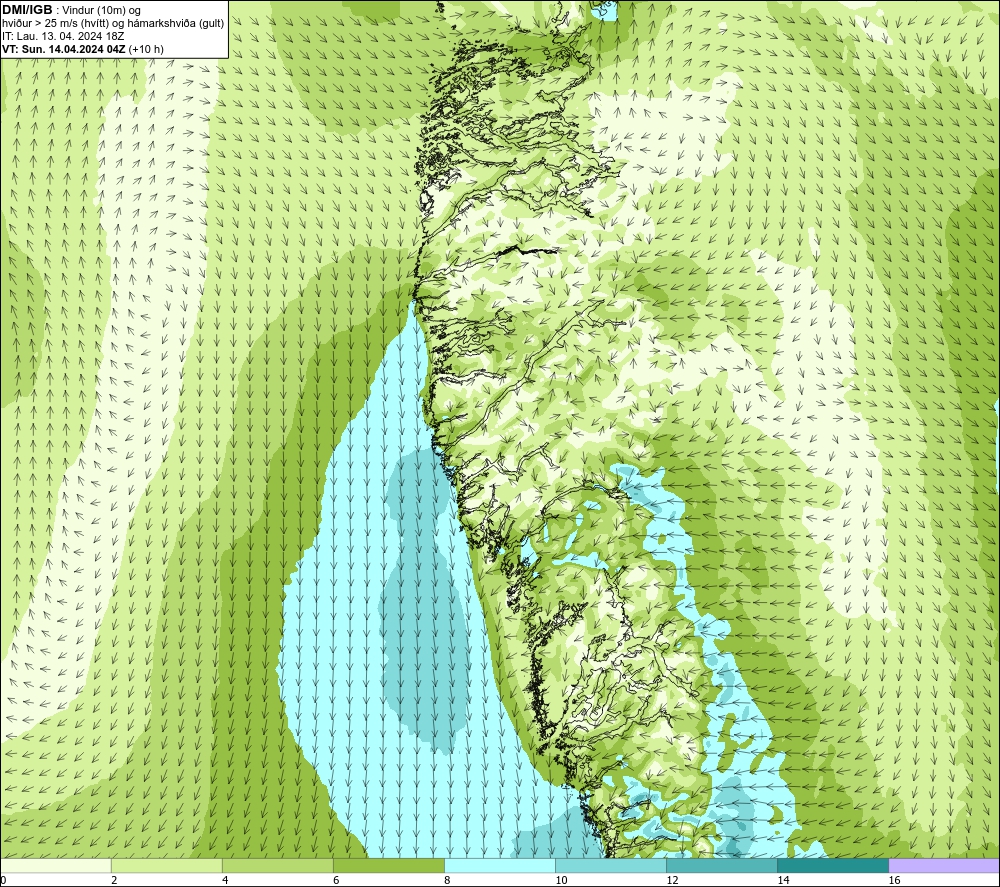
Task: Click the color bar segment between 6 and 8
Action: pos(388,866)
